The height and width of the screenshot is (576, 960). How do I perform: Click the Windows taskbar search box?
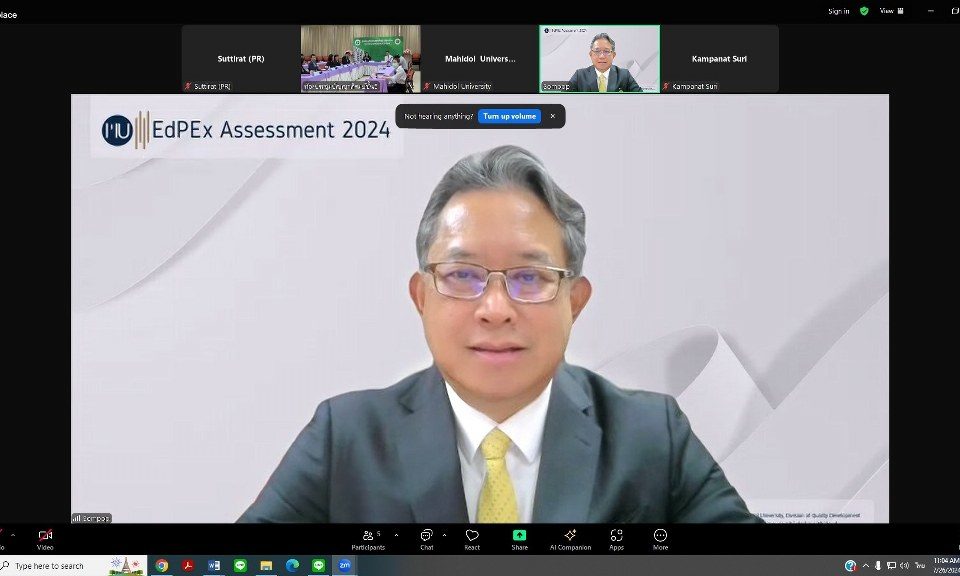[62, 566]
